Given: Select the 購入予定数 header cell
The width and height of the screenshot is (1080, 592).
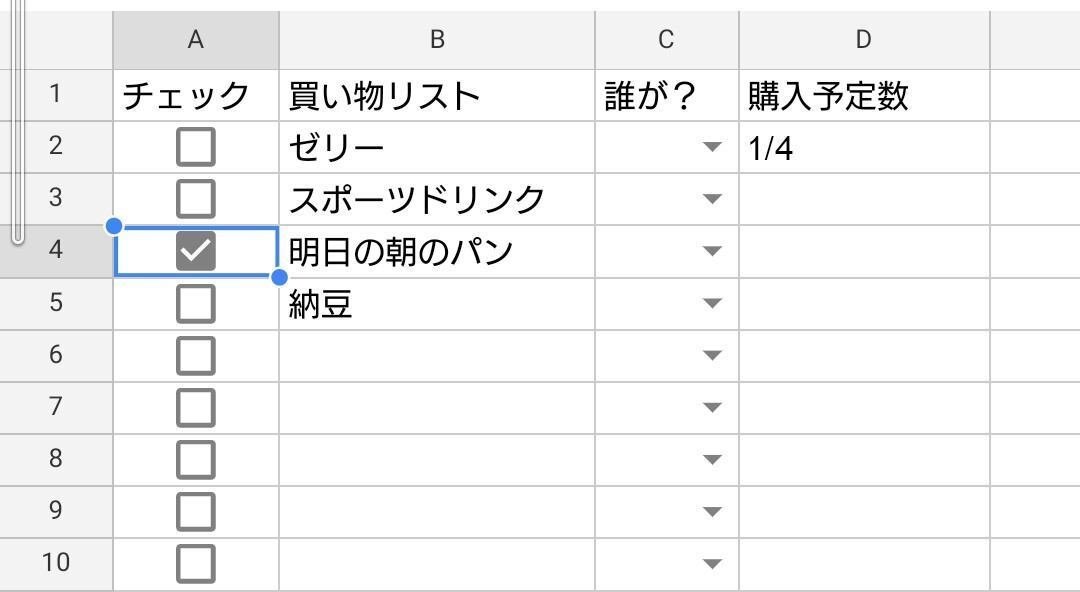Looking at the screenshot, I should click(864, 95).
